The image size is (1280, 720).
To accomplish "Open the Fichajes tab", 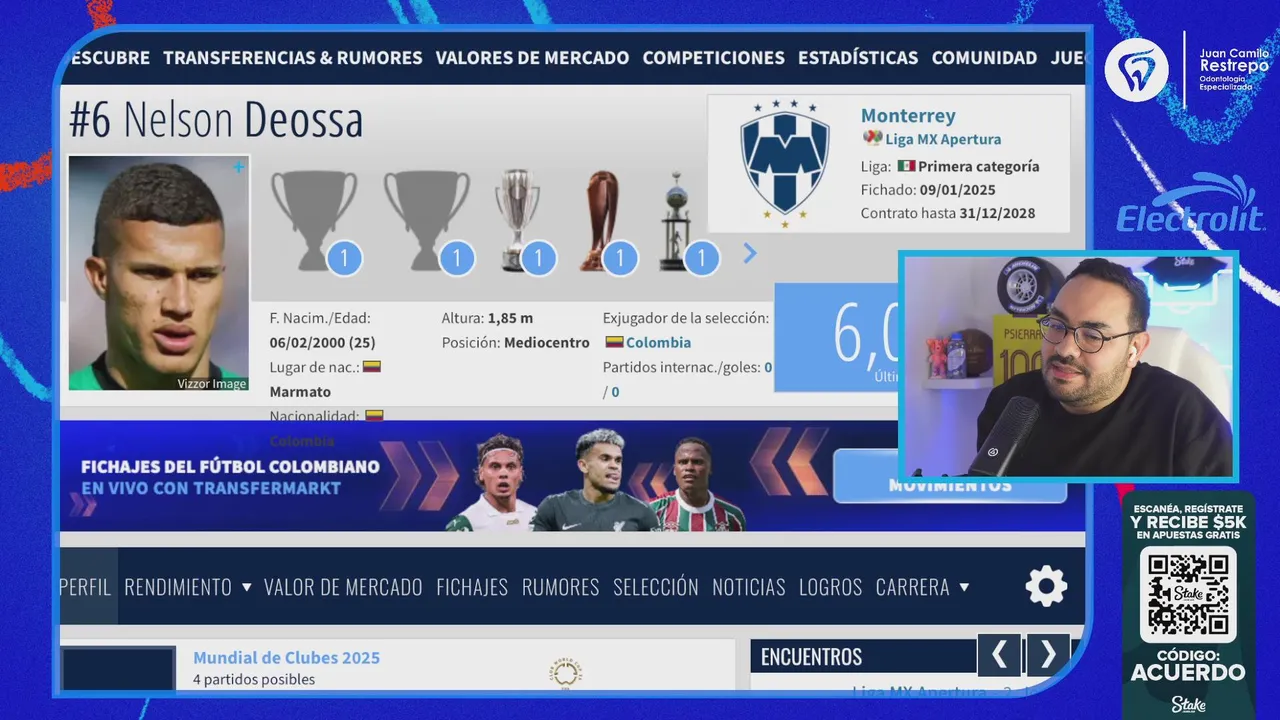I will 472,587.
